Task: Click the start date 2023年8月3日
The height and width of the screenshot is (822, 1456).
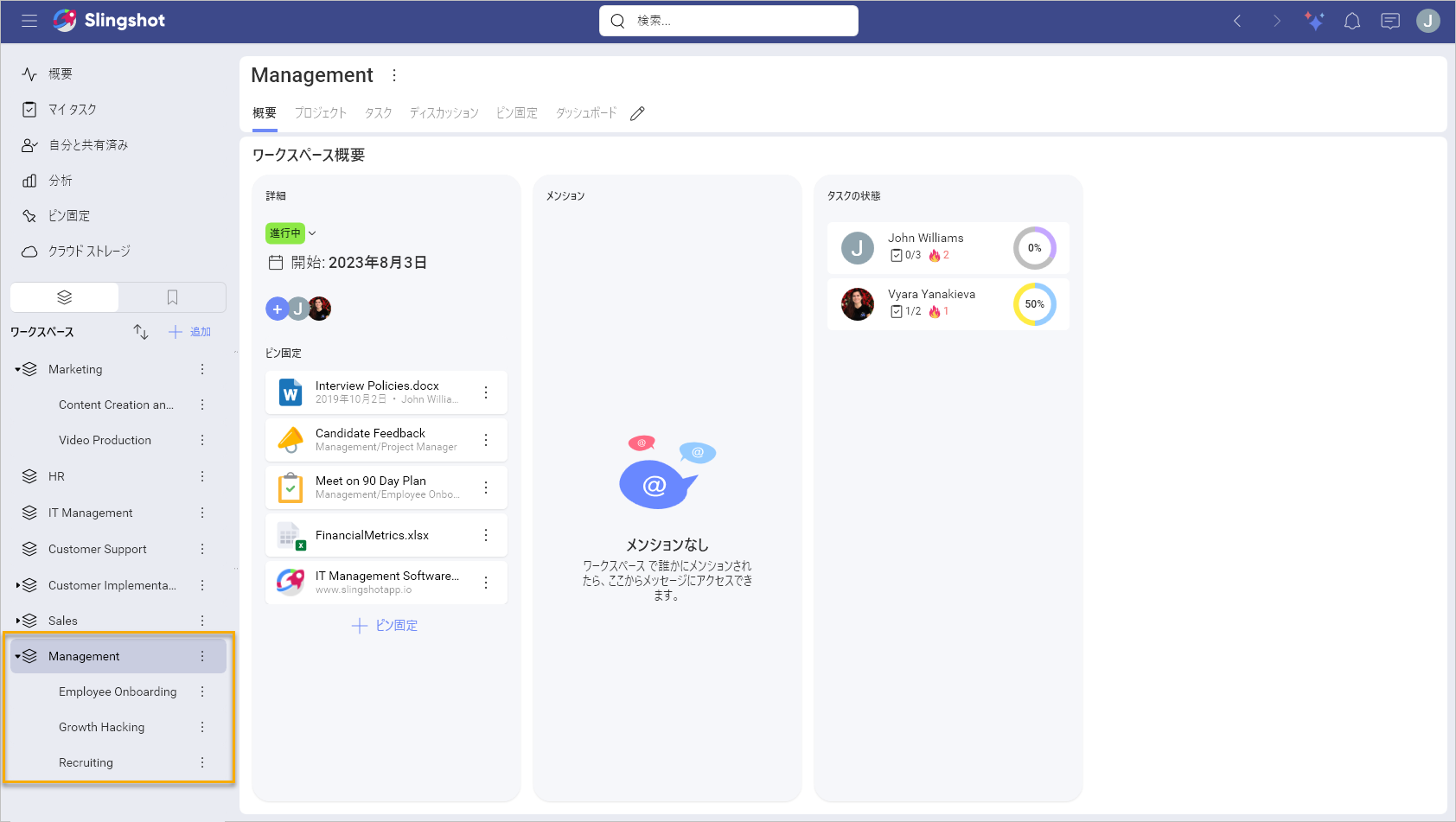Action: coord(377,263)
